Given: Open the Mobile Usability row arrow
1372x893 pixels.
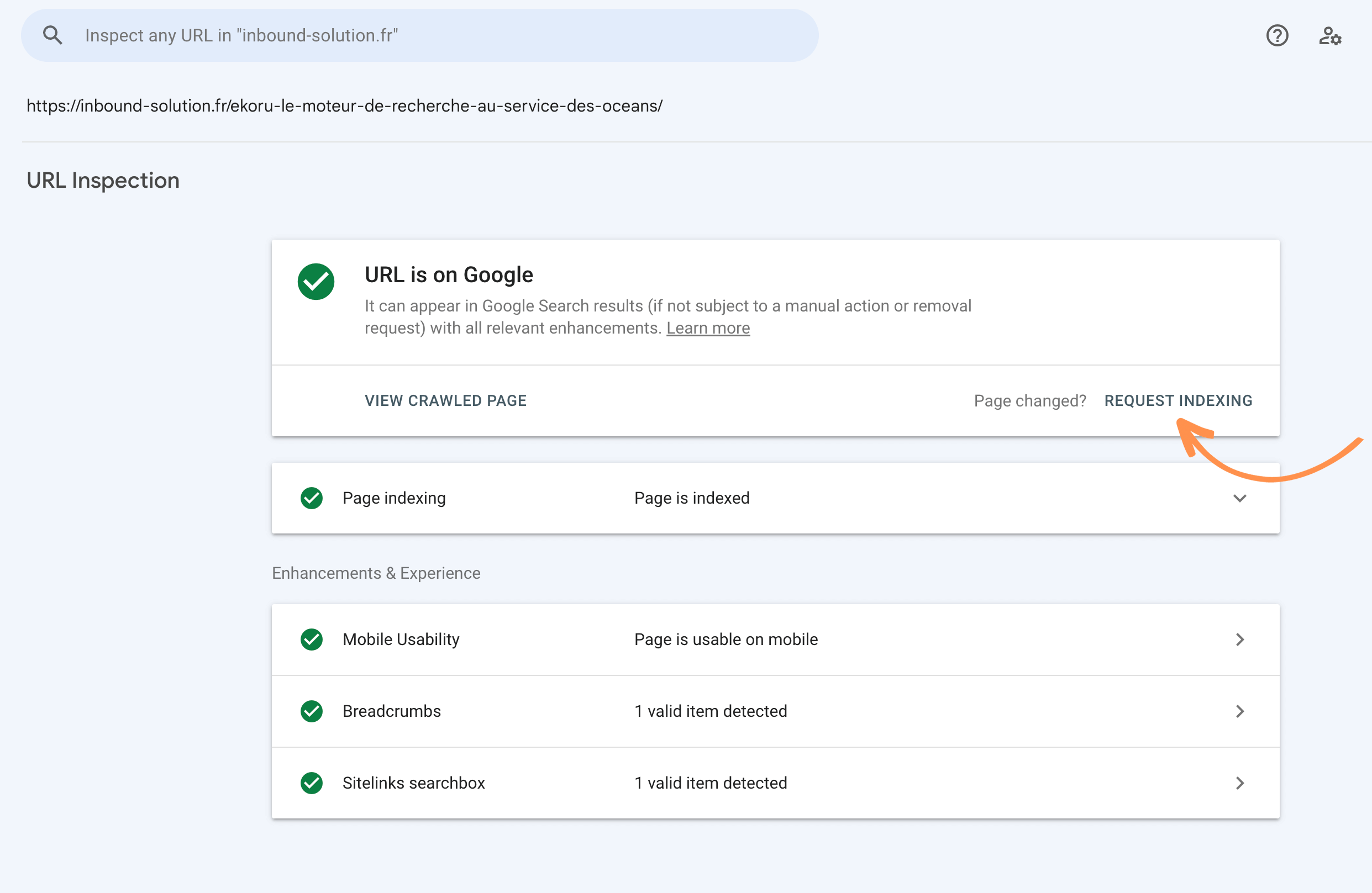Looking at the screenshot, I should (1240, 640).
